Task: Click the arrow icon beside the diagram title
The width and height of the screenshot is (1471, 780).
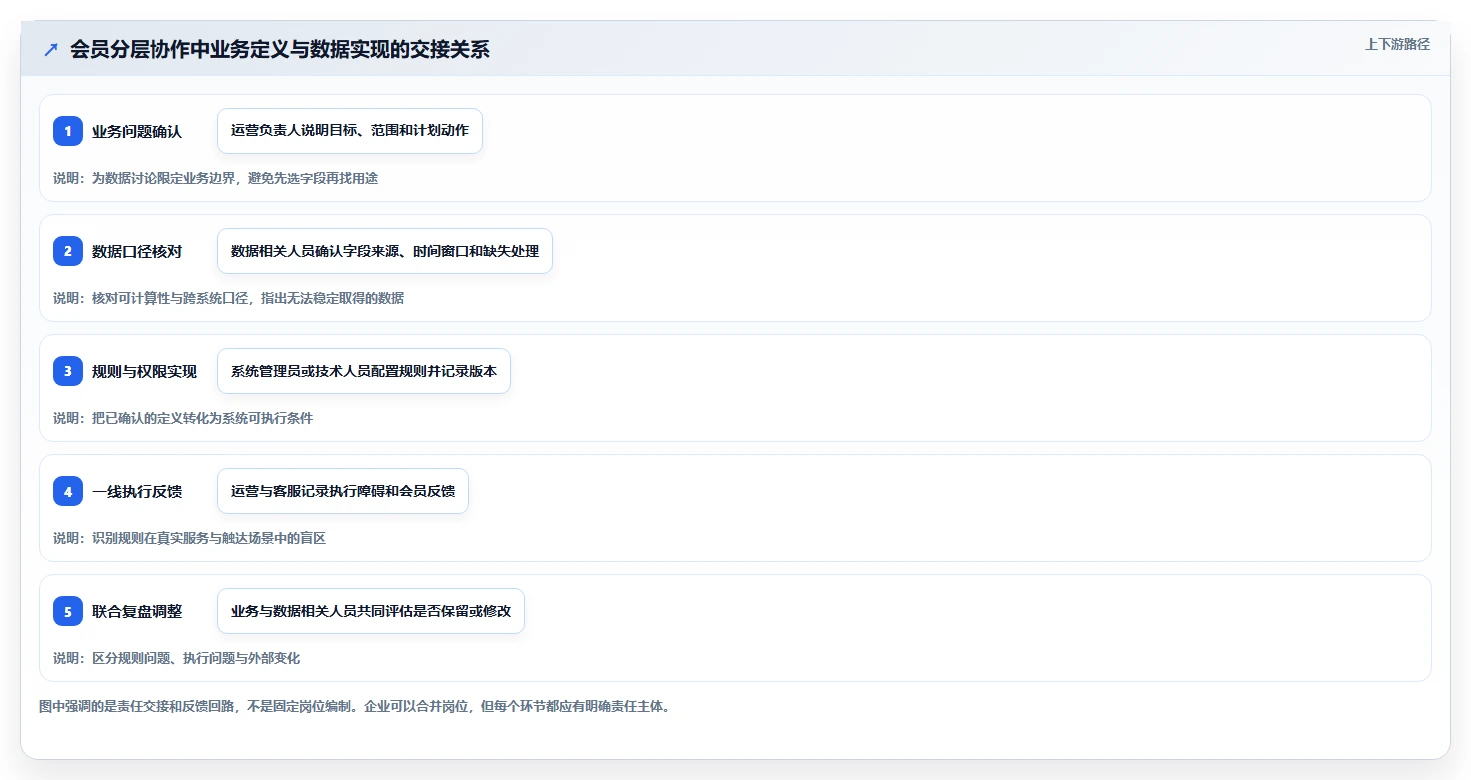Action: coord(51,49)
